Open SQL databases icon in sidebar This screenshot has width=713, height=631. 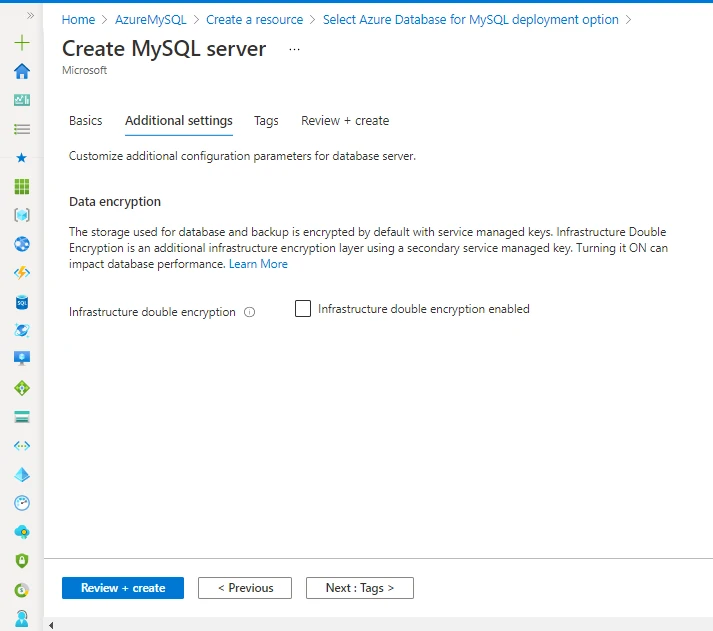click(x=22, y=302)
